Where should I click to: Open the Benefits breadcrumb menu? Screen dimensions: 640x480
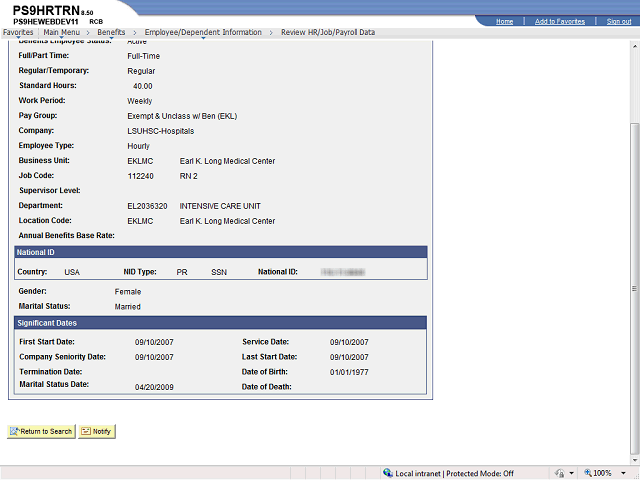111,32
